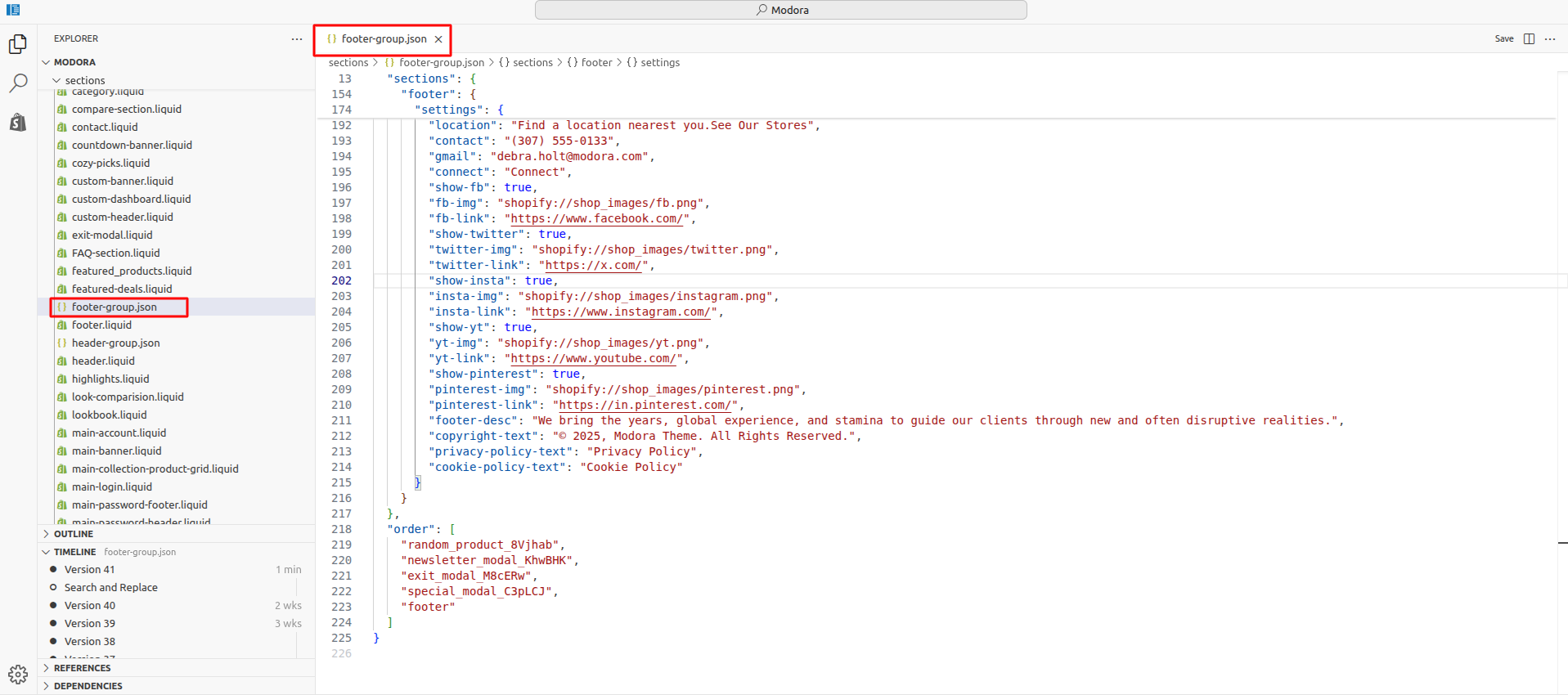This screenshot has width=1568, height=695.
Task: Select Version 41 timeline entry
Action: pos(177,569)
